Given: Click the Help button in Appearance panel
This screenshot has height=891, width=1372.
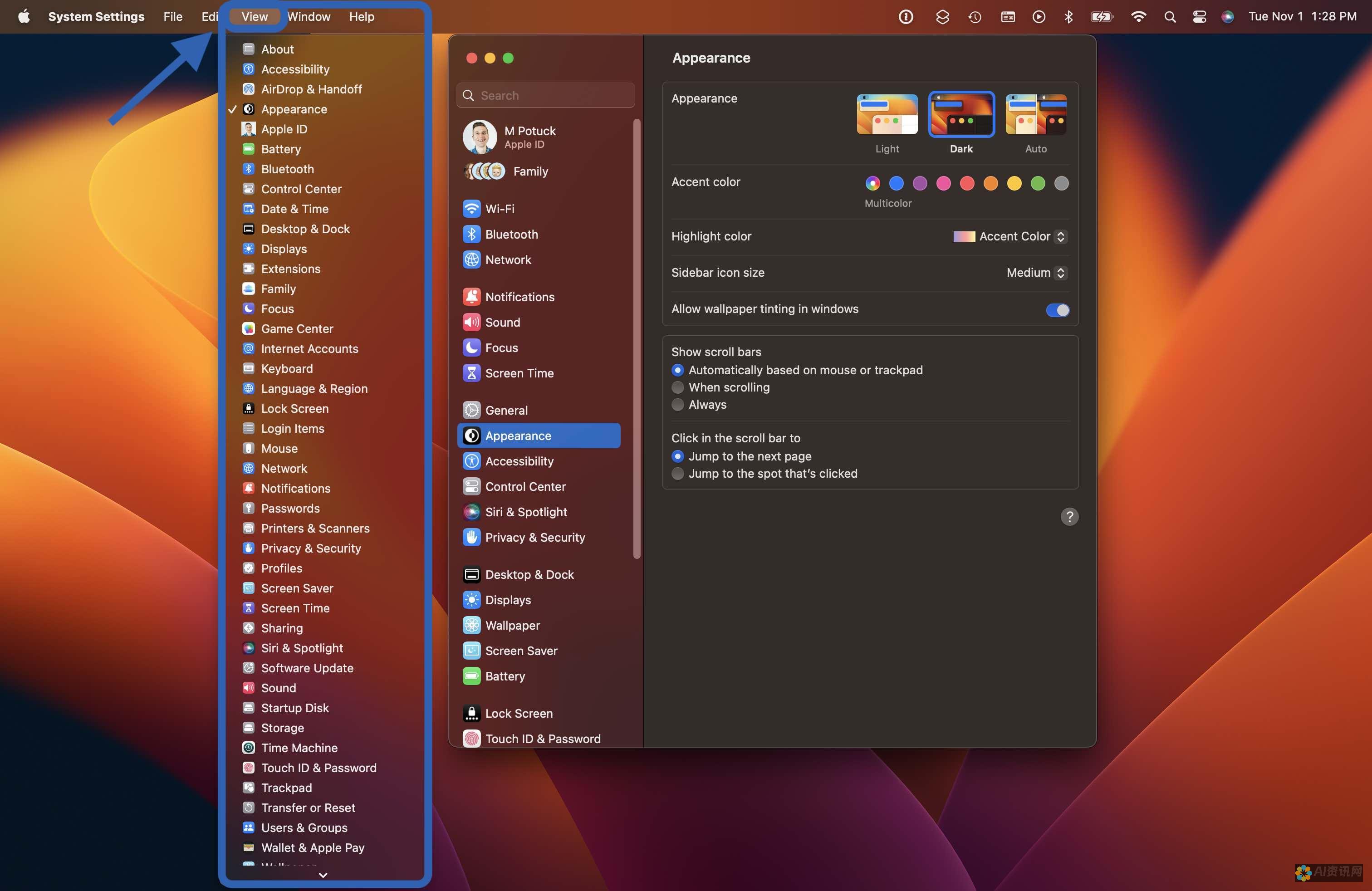Looking at the screenshot, I should (x=1069, y=516).
